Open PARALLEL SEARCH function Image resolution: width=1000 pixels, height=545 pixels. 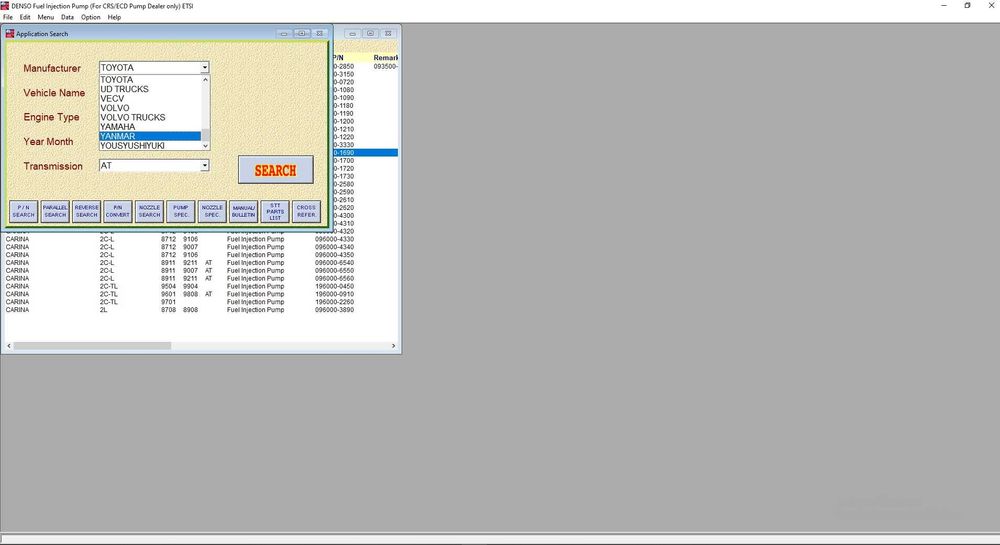(x=55, y=212)
